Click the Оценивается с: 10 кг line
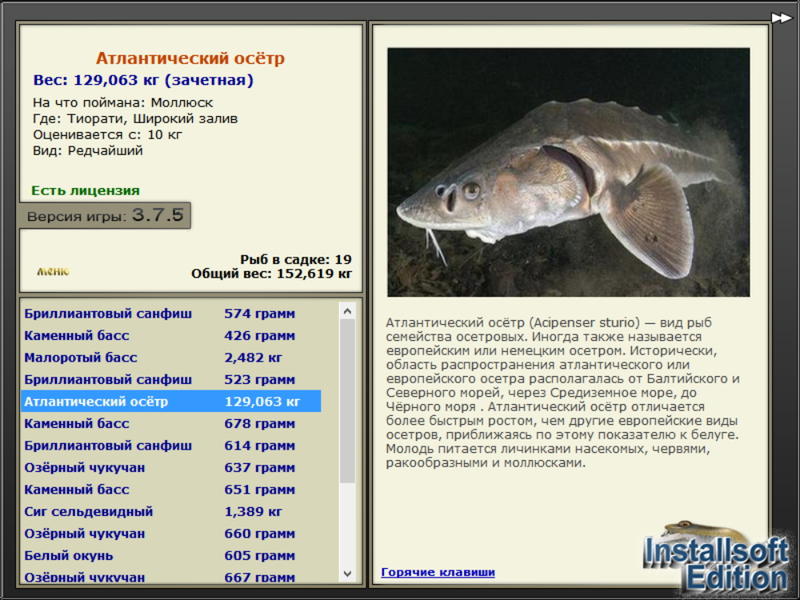 point(107,135)
